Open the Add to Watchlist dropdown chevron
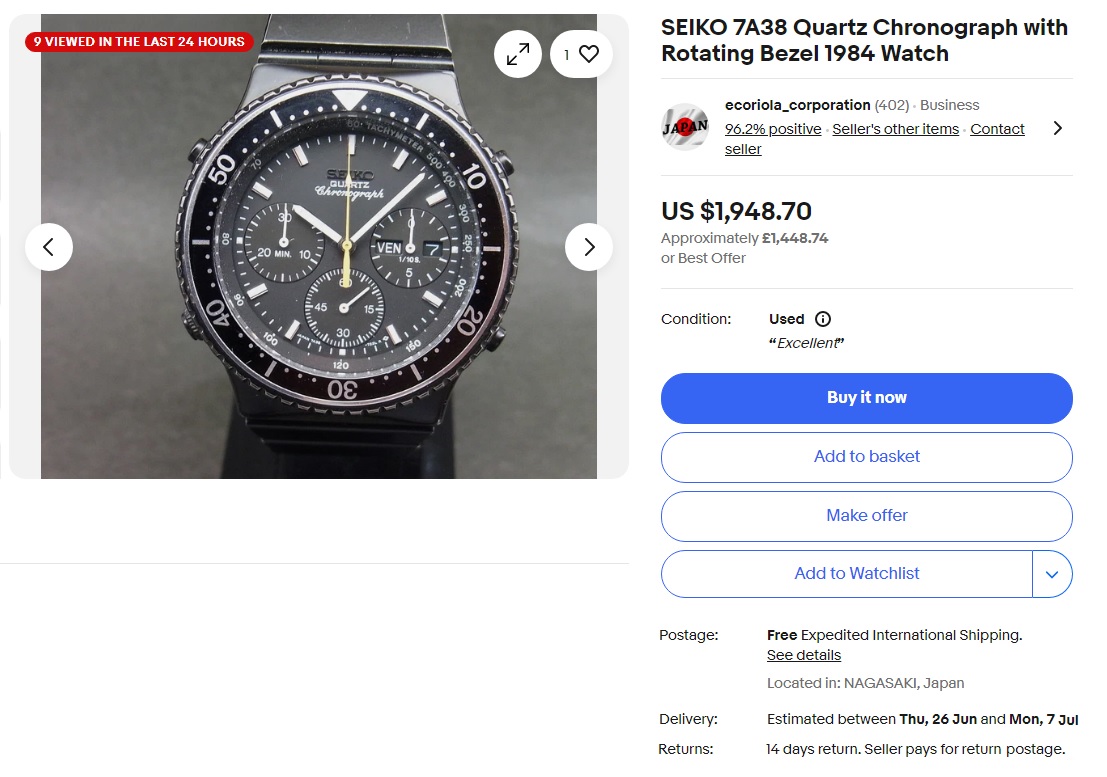The width and height of the screenshot is (1107, 777). click(1052, 574)
